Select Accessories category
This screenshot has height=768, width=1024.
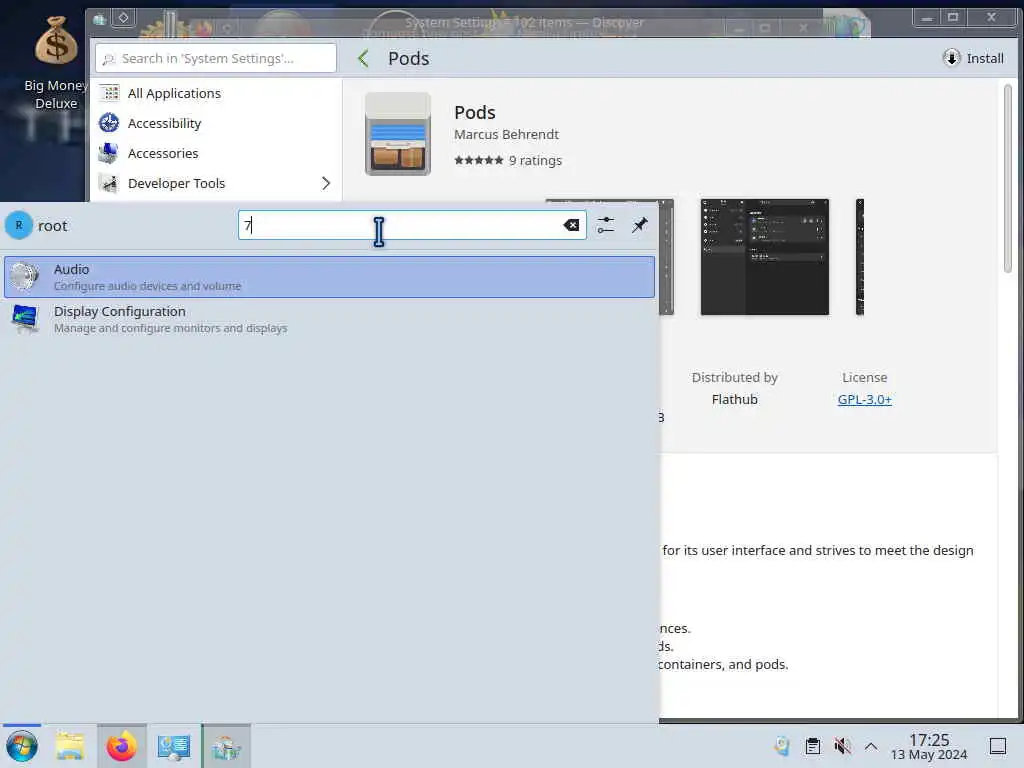pos(216,153)
